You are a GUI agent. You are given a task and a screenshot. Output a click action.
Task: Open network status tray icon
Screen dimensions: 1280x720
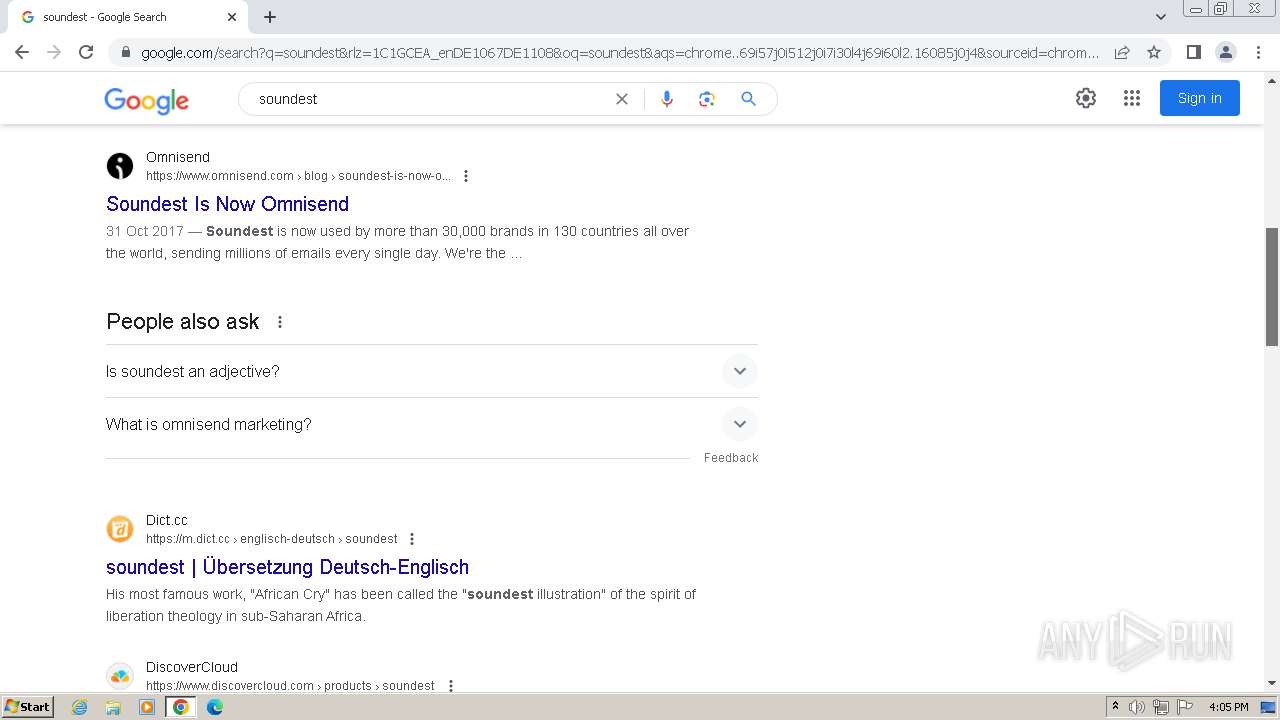pyautogui.click(x=1161, y=707)
